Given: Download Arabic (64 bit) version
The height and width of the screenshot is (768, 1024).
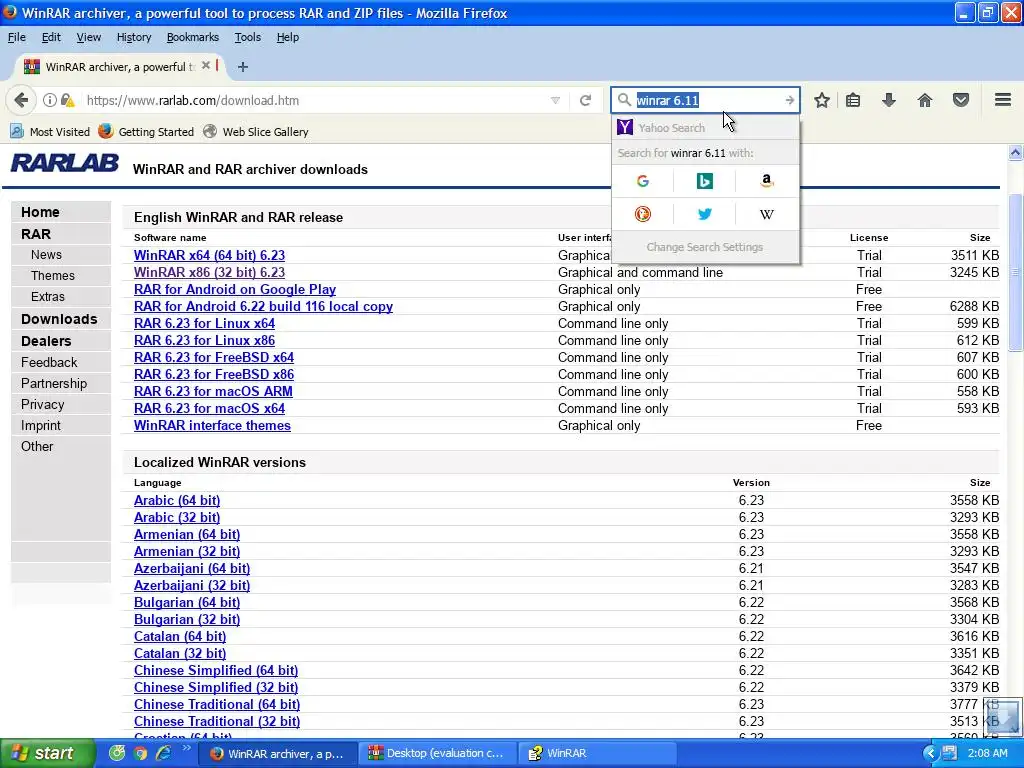Looking at the screenshot, I should pyautogui.click(x=177, y=500).
